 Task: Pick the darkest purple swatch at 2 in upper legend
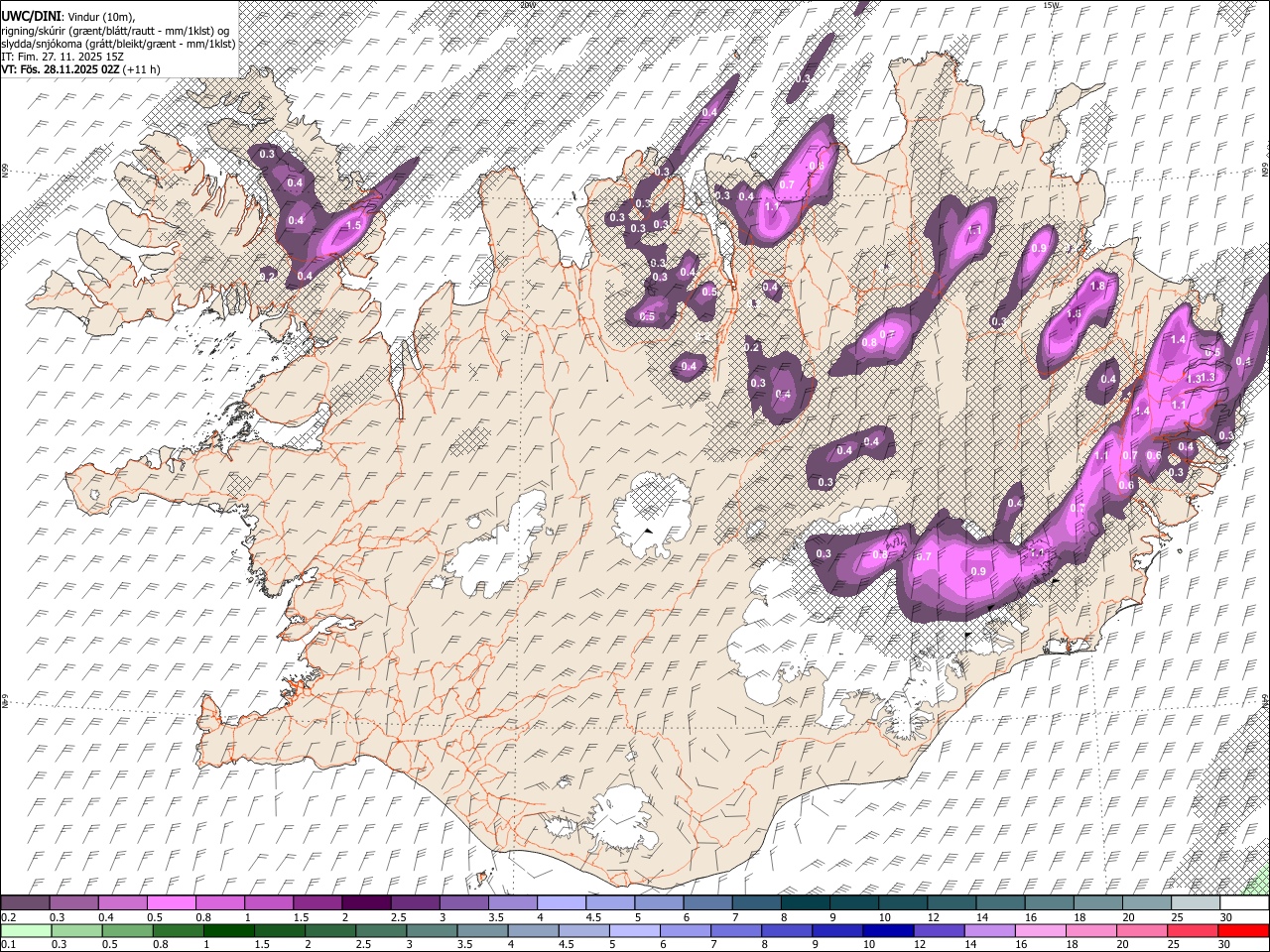click(x=366, y=903)
